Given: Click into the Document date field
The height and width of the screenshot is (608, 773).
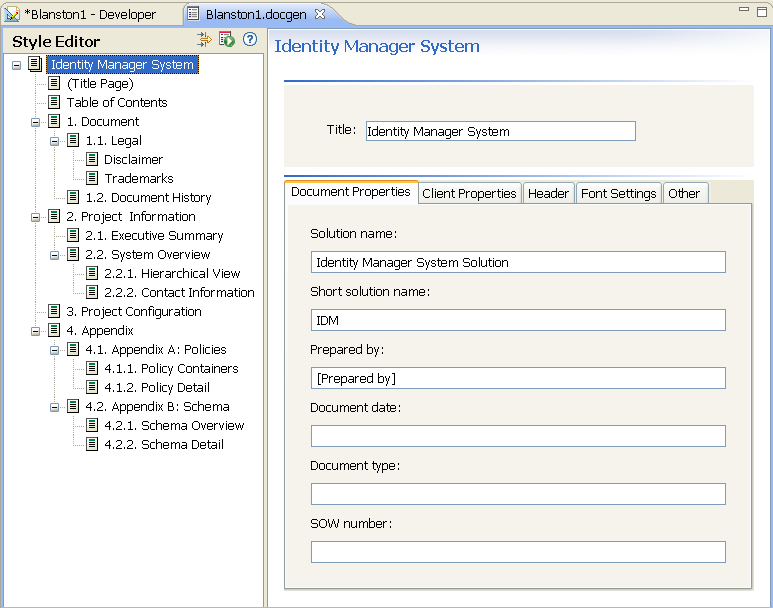Looking at the screenshot, I should 518,436.
